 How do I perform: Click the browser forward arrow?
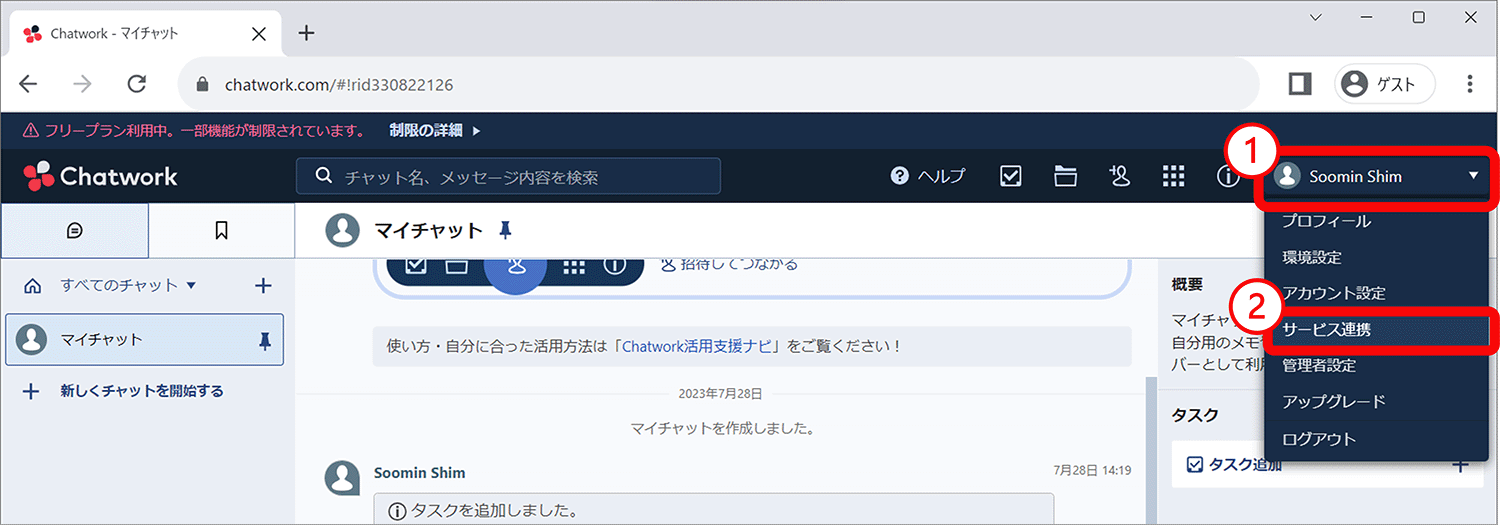pos(82,84)
